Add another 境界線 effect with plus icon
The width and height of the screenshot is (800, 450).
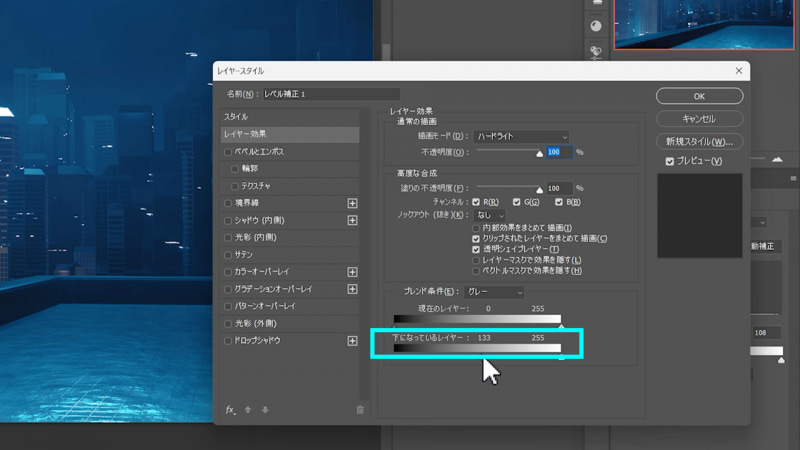352,203
